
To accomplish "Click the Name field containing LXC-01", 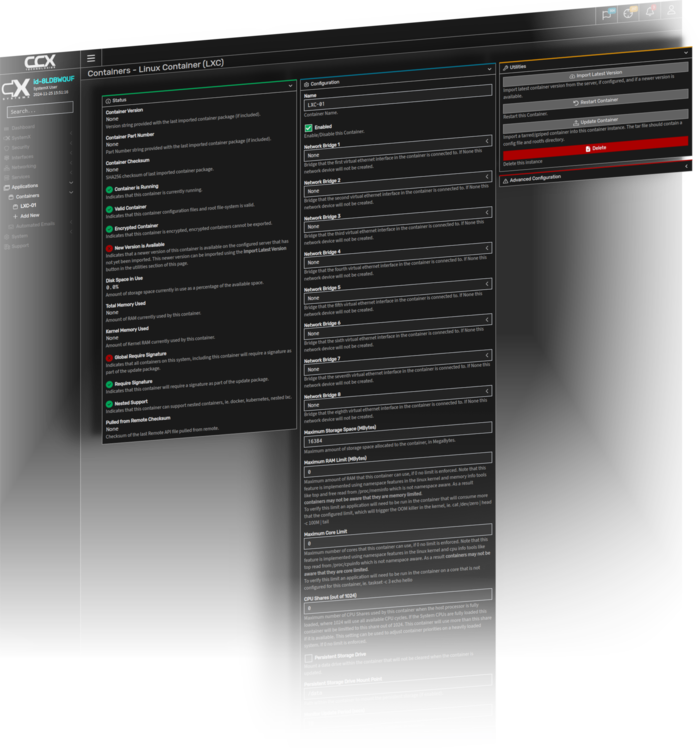I will point(398,98).
